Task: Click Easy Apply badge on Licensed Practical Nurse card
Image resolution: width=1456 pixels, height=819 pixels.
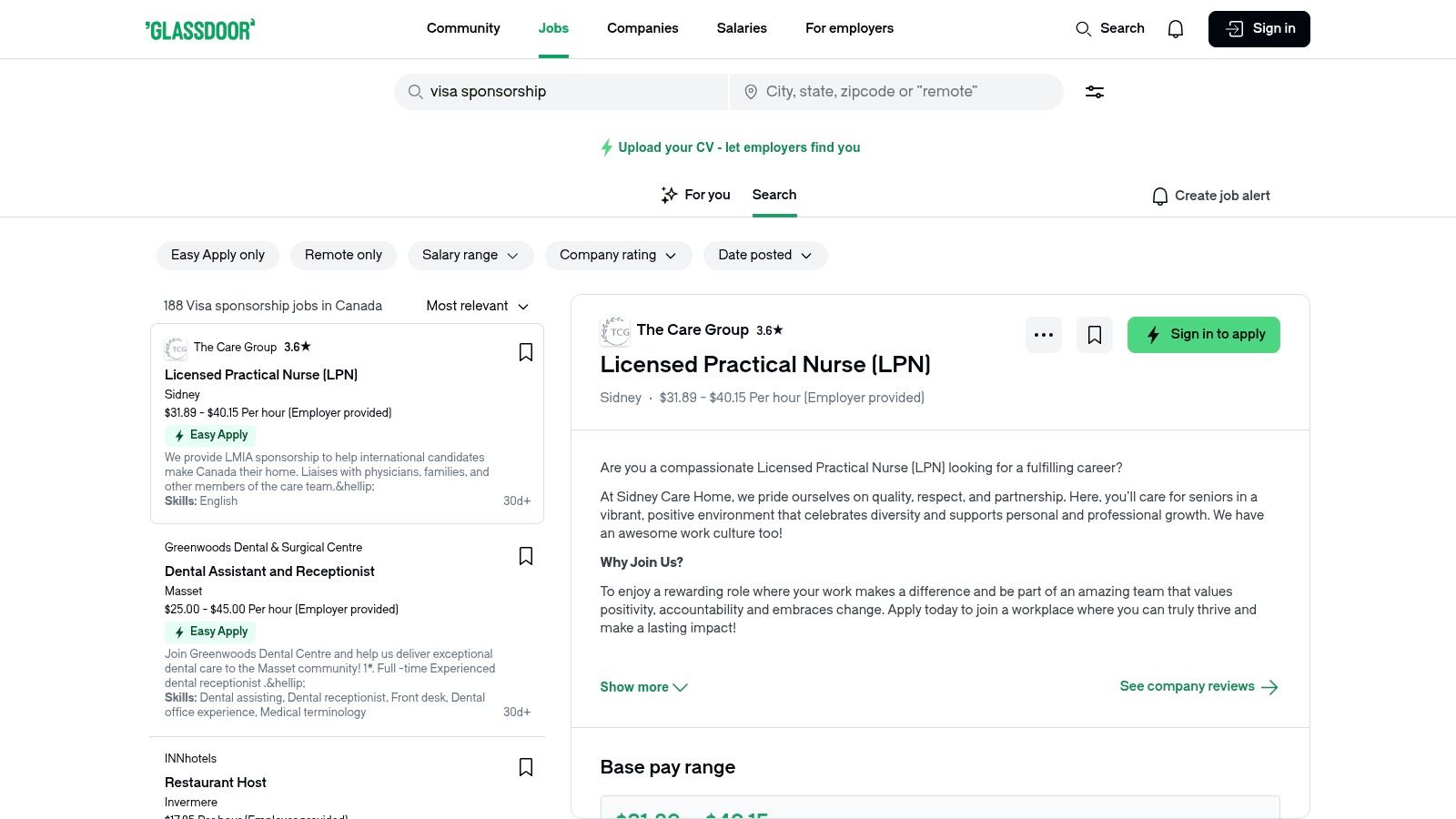Action: [210, 435]
